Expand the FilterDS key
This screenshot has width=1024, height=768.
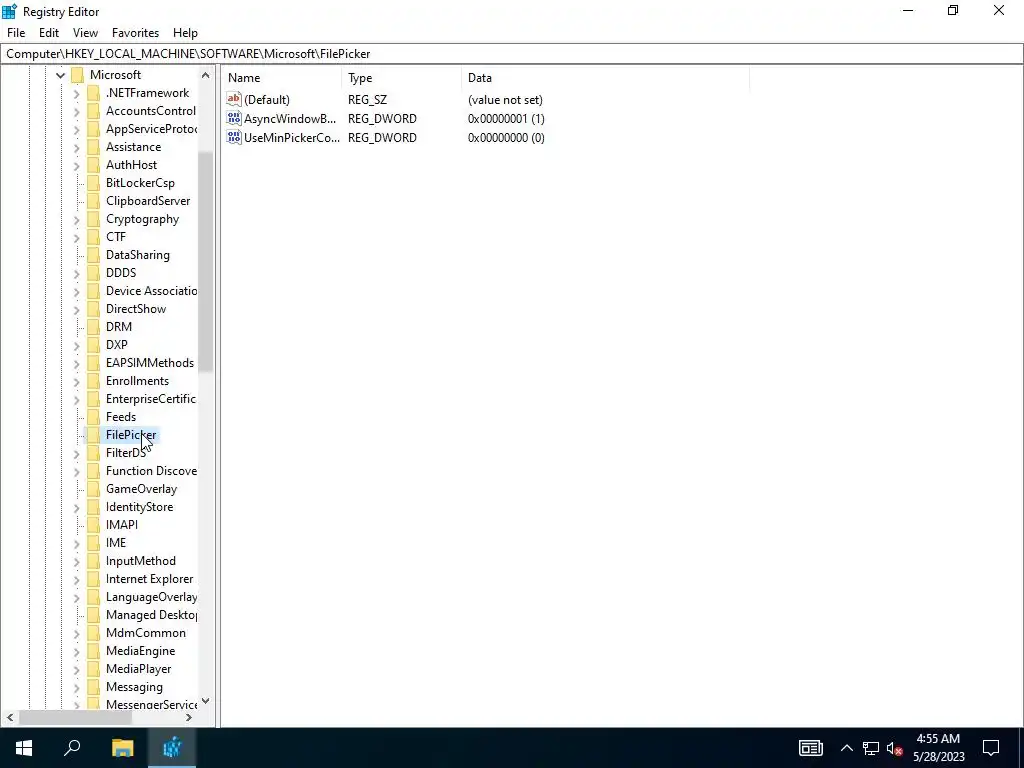click(76, 453)
